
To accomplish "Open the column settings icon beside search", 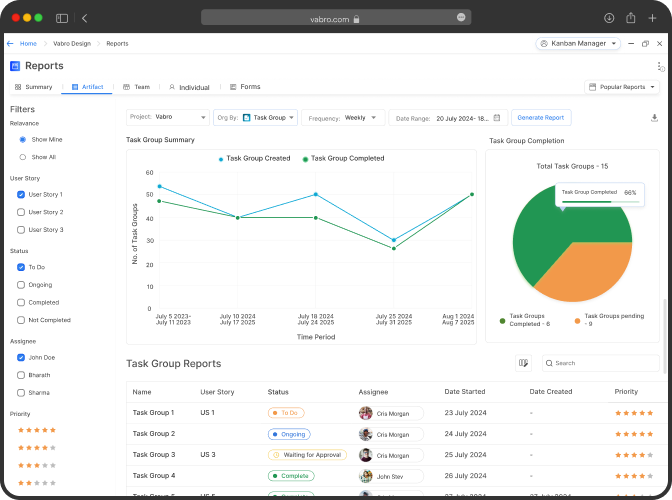I will click(523, 363).
